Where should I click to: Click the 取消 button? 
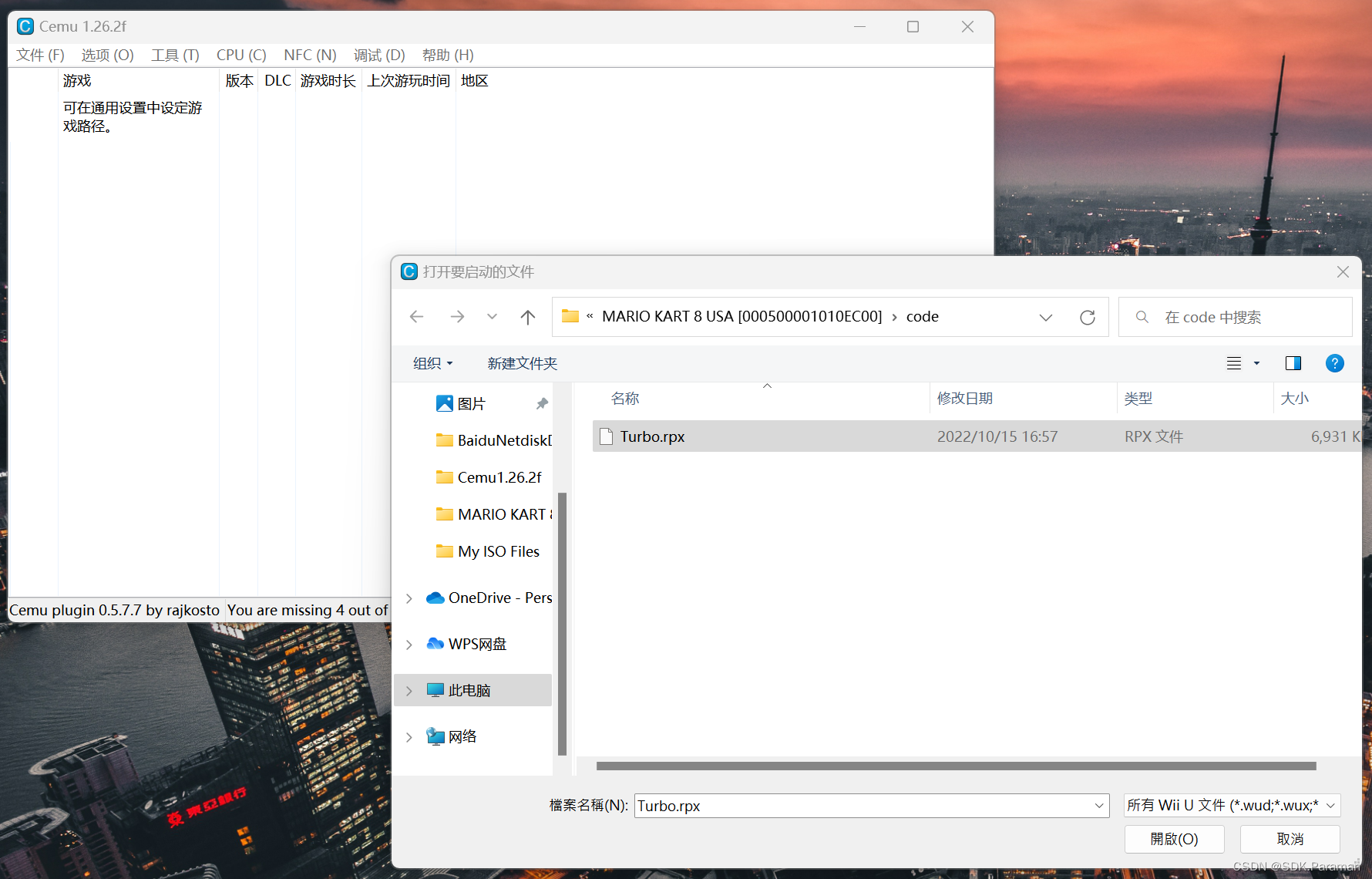point(1290,839)
